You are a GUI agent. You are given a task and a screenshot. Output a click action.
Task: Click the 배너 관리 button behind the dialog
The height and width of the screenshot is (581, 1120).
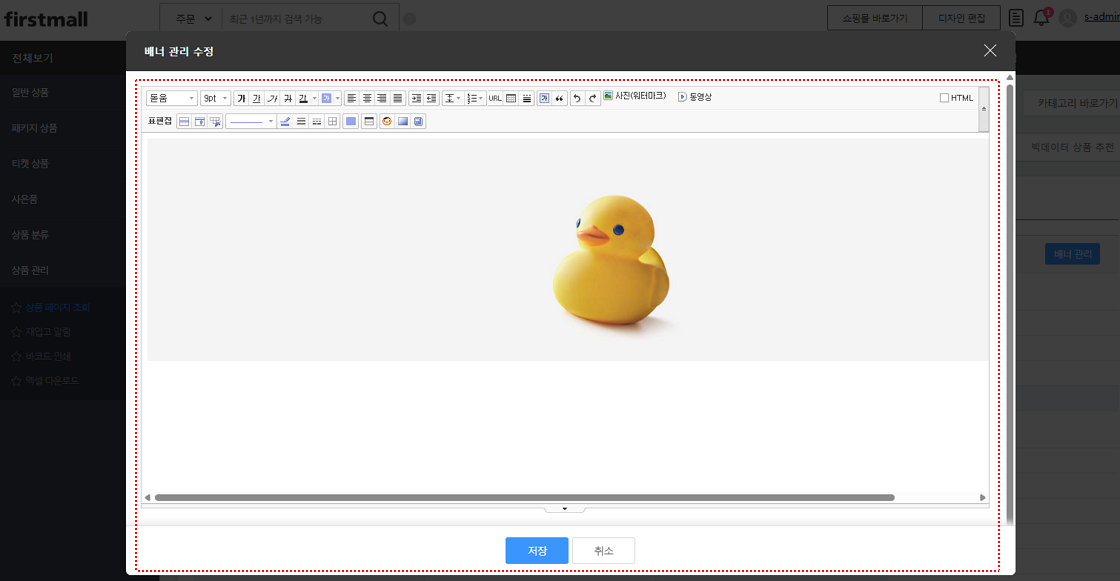(1072, 254)
